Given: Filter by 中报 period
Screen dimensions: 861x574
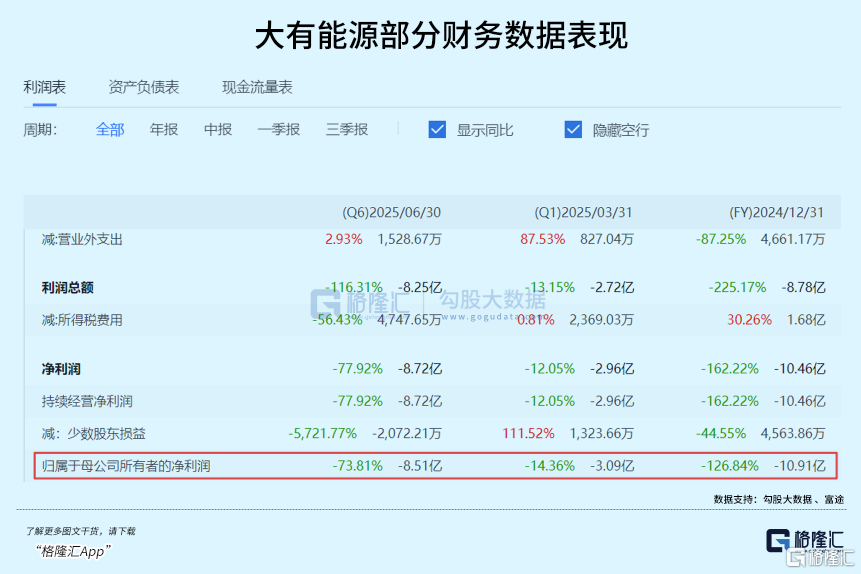Looking at the screenshot, I should pyautogui.click(x=218, y=130).
